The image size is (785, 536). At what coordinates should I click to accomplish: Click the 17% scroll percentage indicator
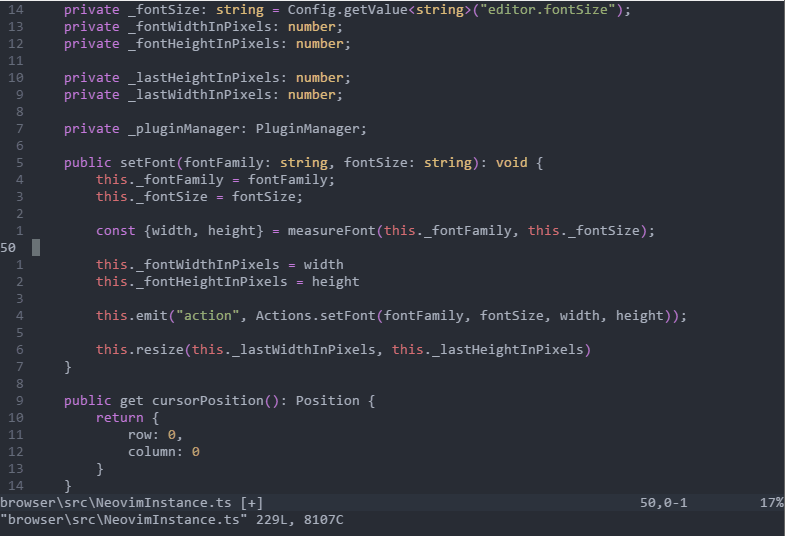[x=771, y=502]
